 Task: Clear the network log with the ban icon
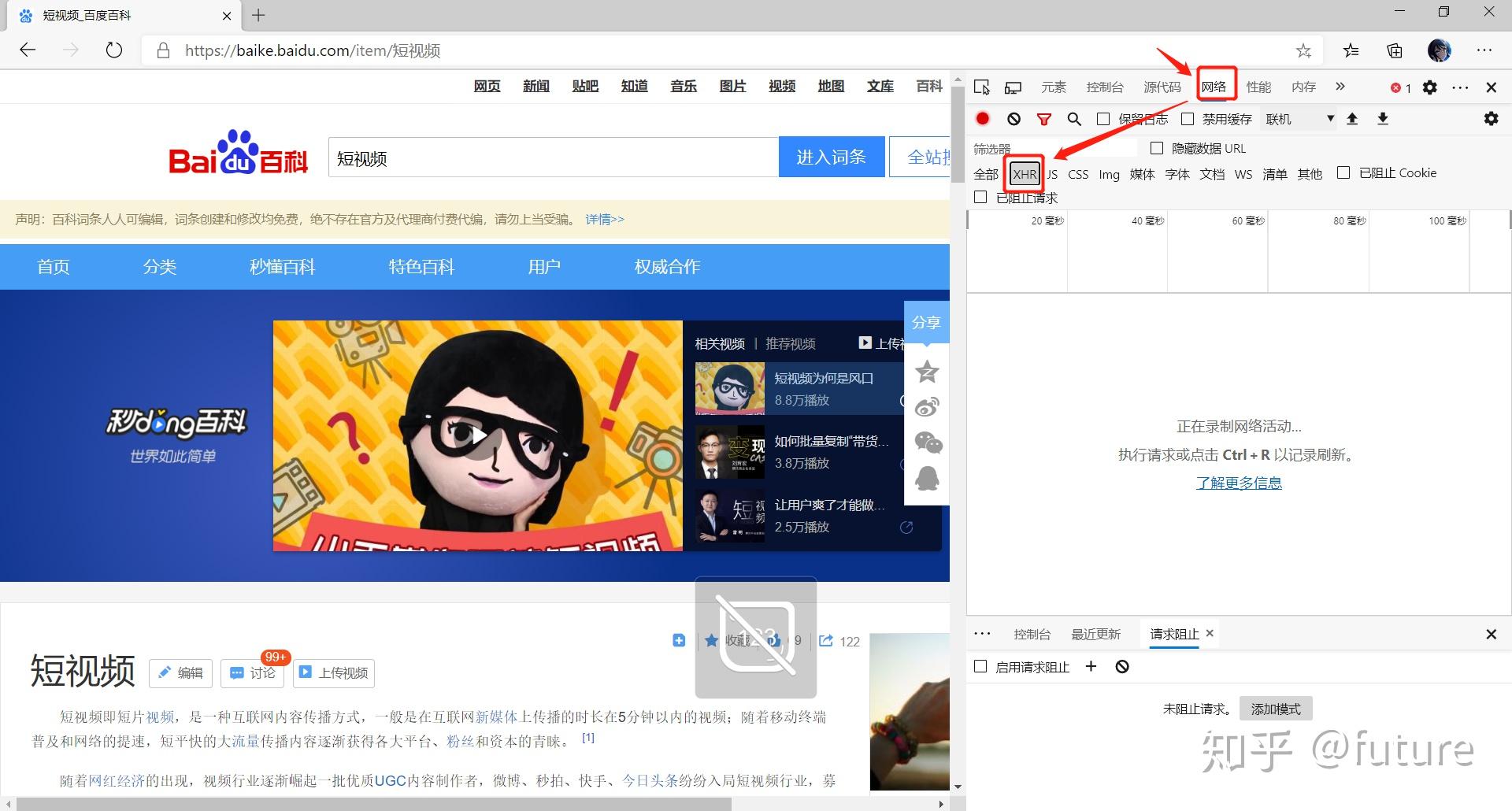click(x=1014, y=119)
